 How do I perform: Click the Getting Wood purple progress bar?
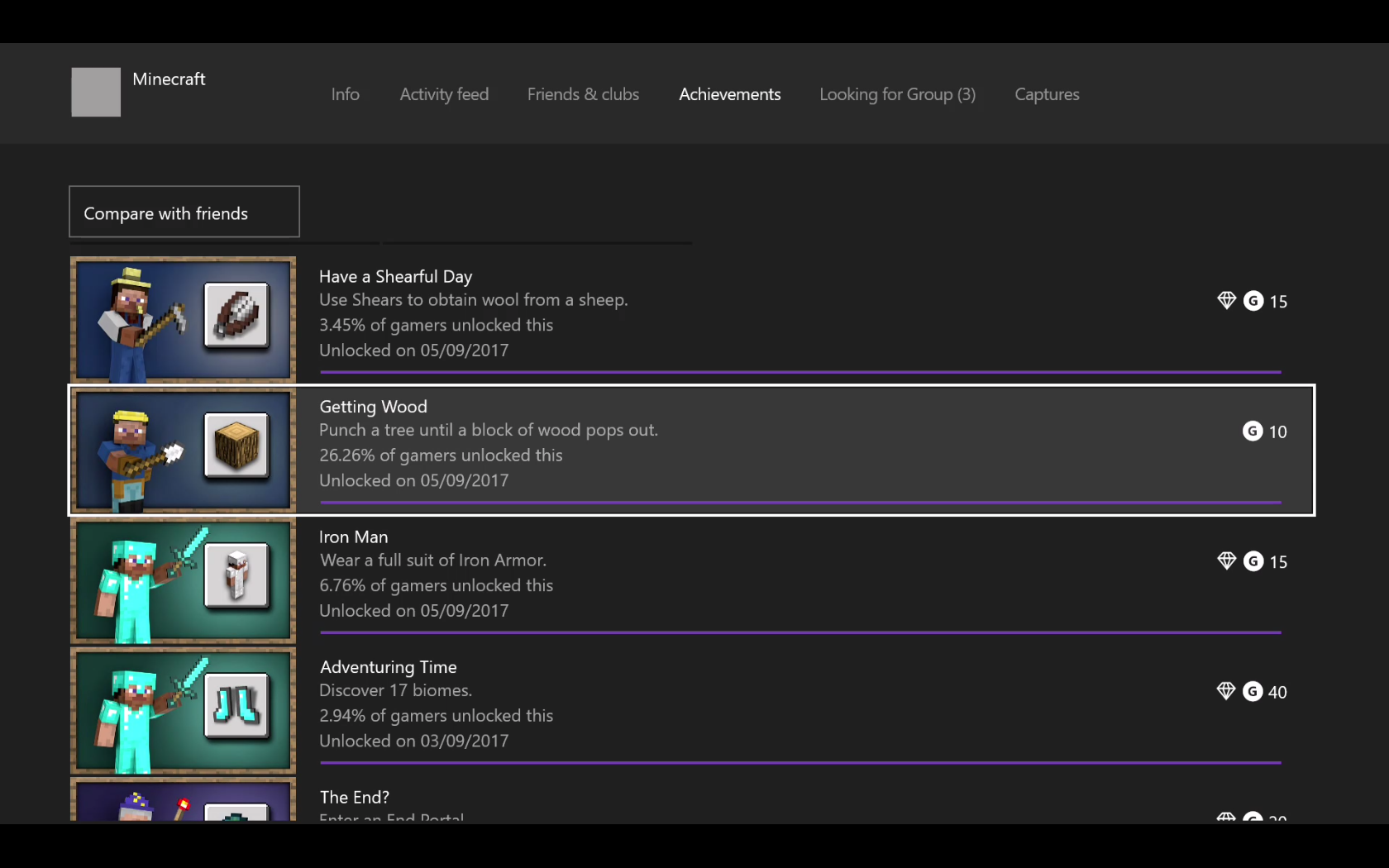[x=800, y=502]
